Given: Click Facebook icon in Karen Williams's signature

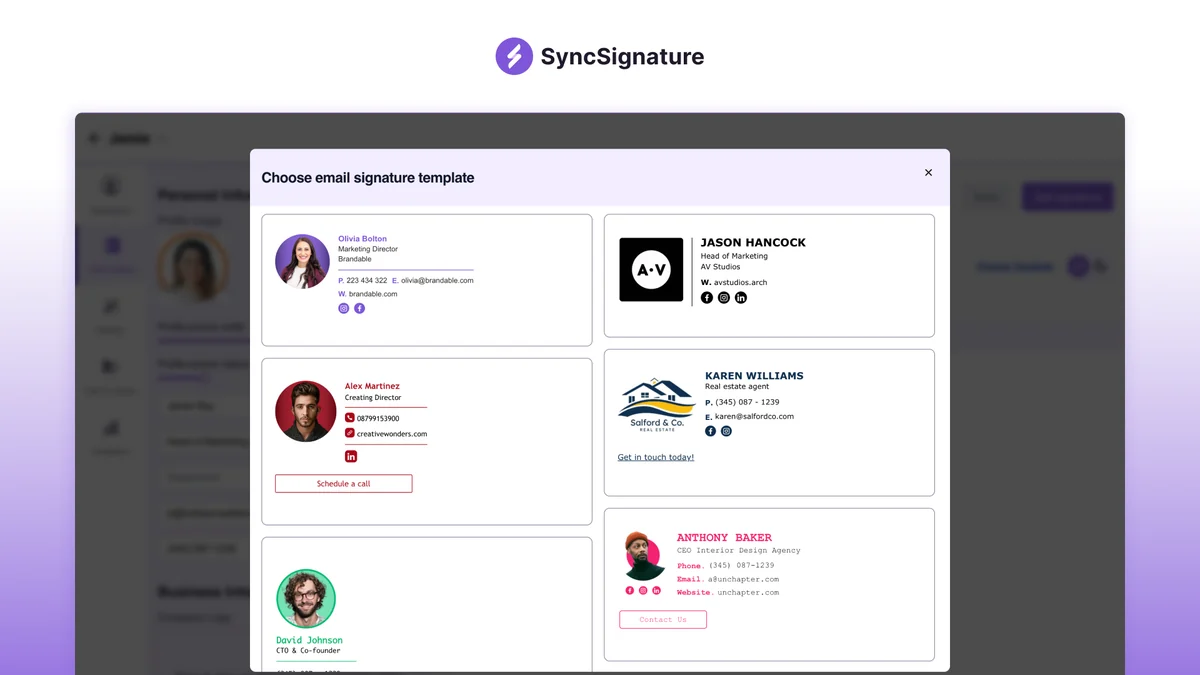Looking at the screenshot, I should coord(710,431).
